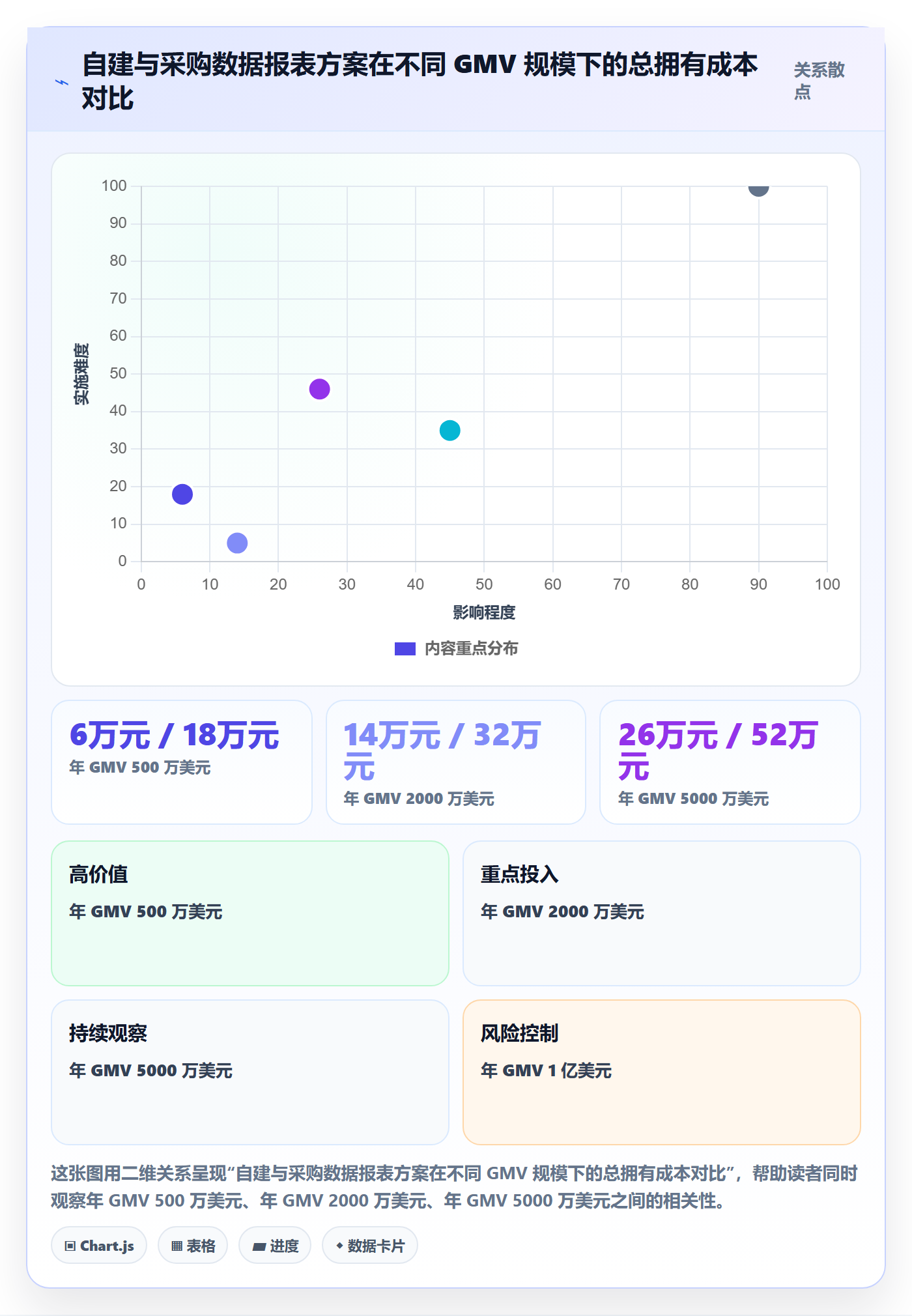The height and width of the screenshot is (1316, 912).
Task: Click the 持续观察 quadrant card
Action: (x=250, y=1072)
